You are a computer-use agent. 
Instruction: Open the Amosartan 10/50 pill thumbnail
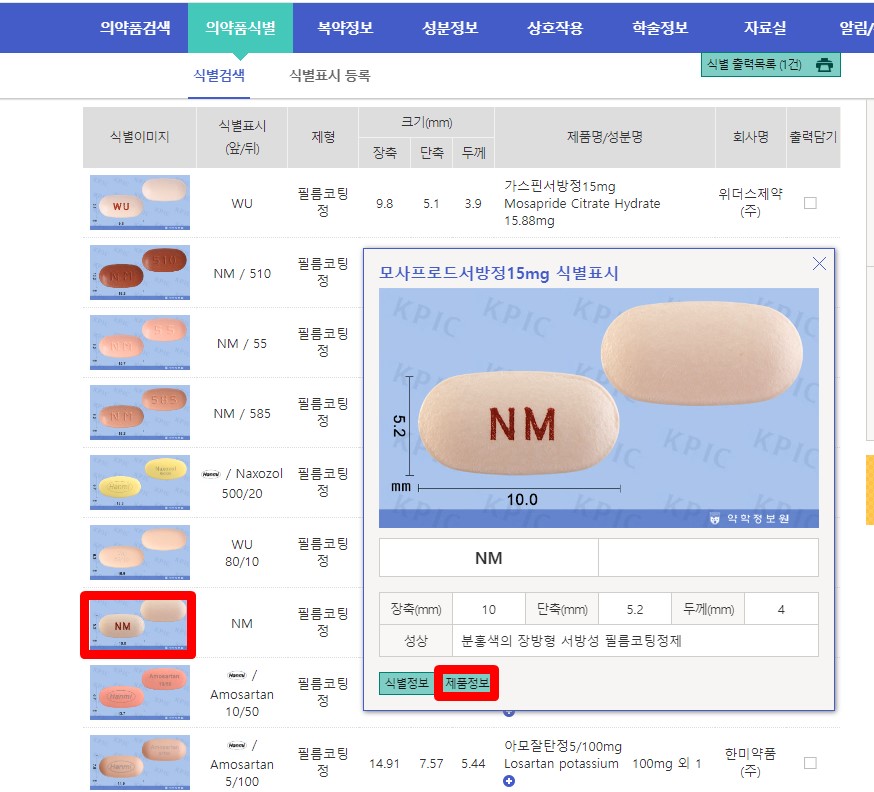[140, 692]
